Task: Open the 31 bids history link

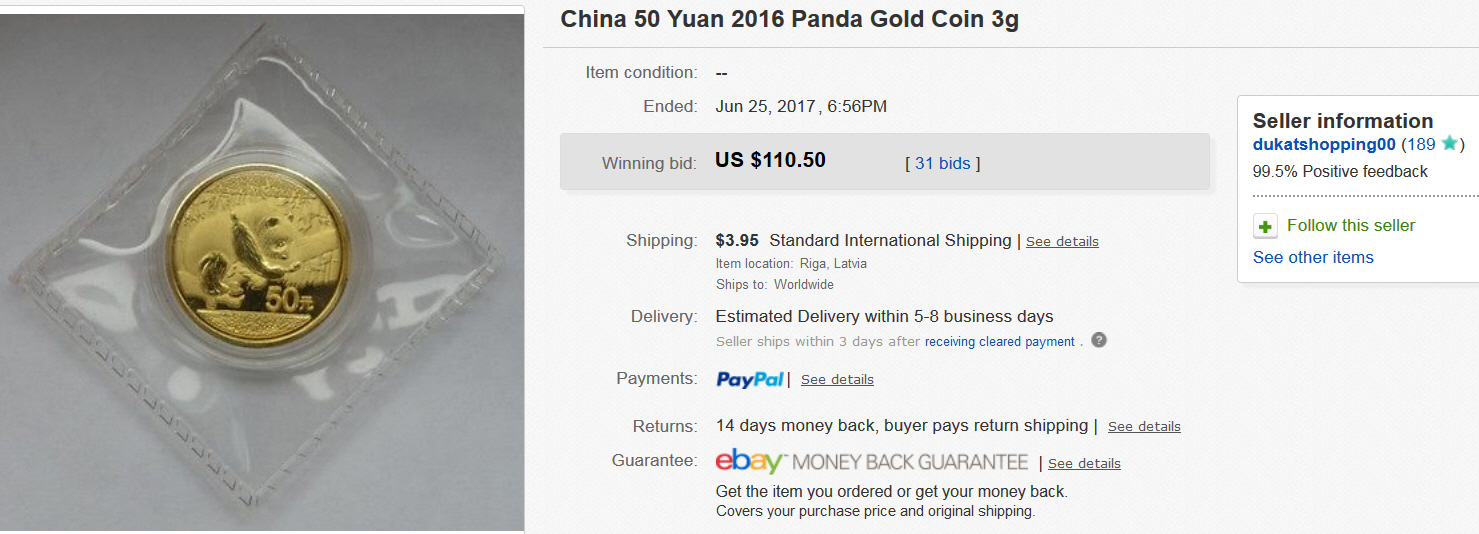Action: coord(942,163)
